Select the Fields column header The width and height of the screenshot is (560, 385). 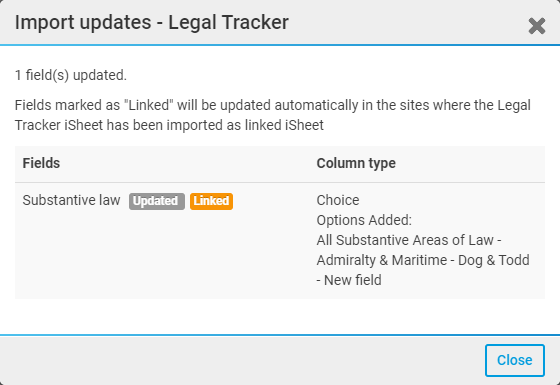pos(41,163)
